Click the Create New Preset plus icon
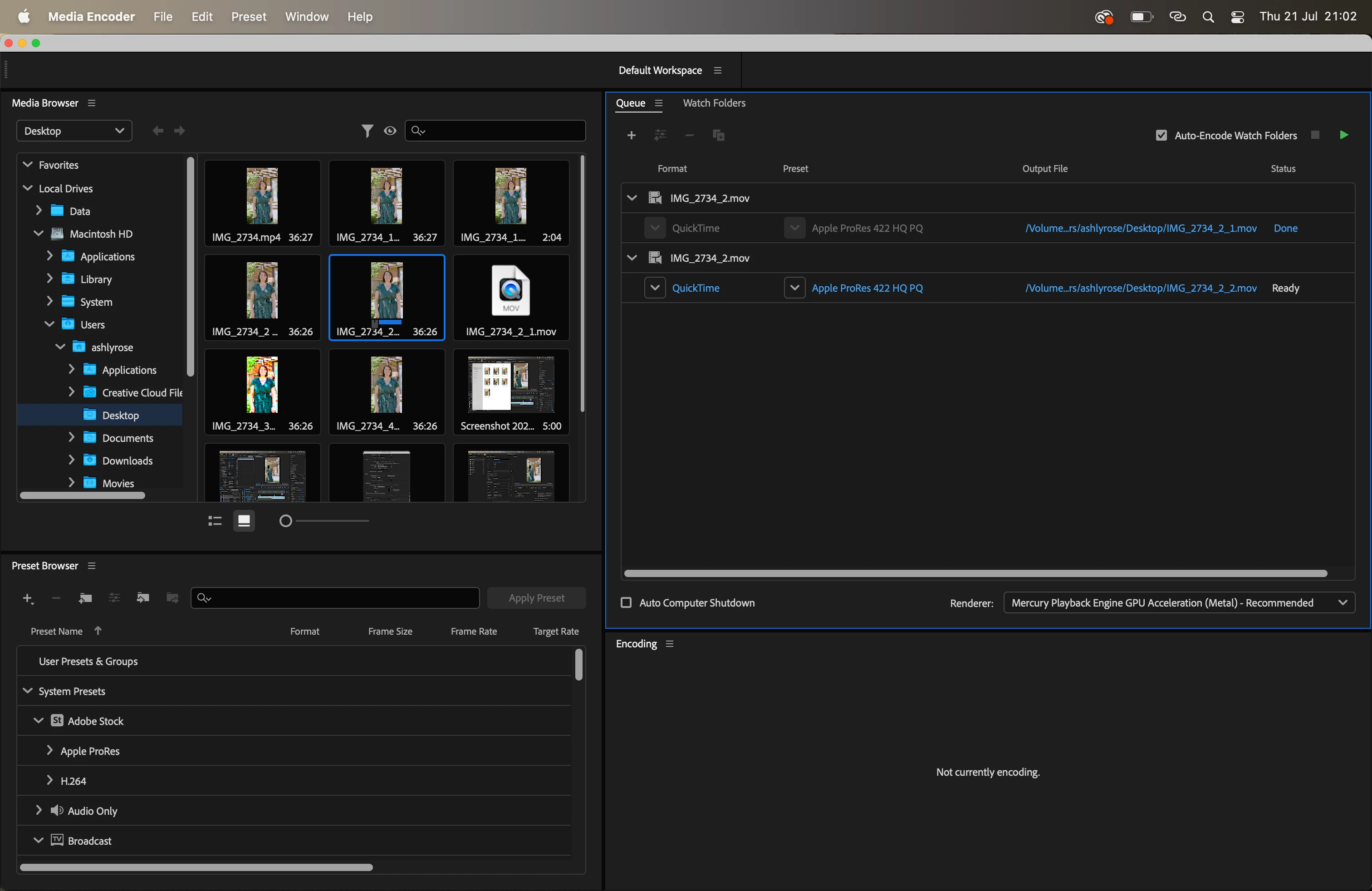The width and height of the screenshot is (1372, 891). 27,598
